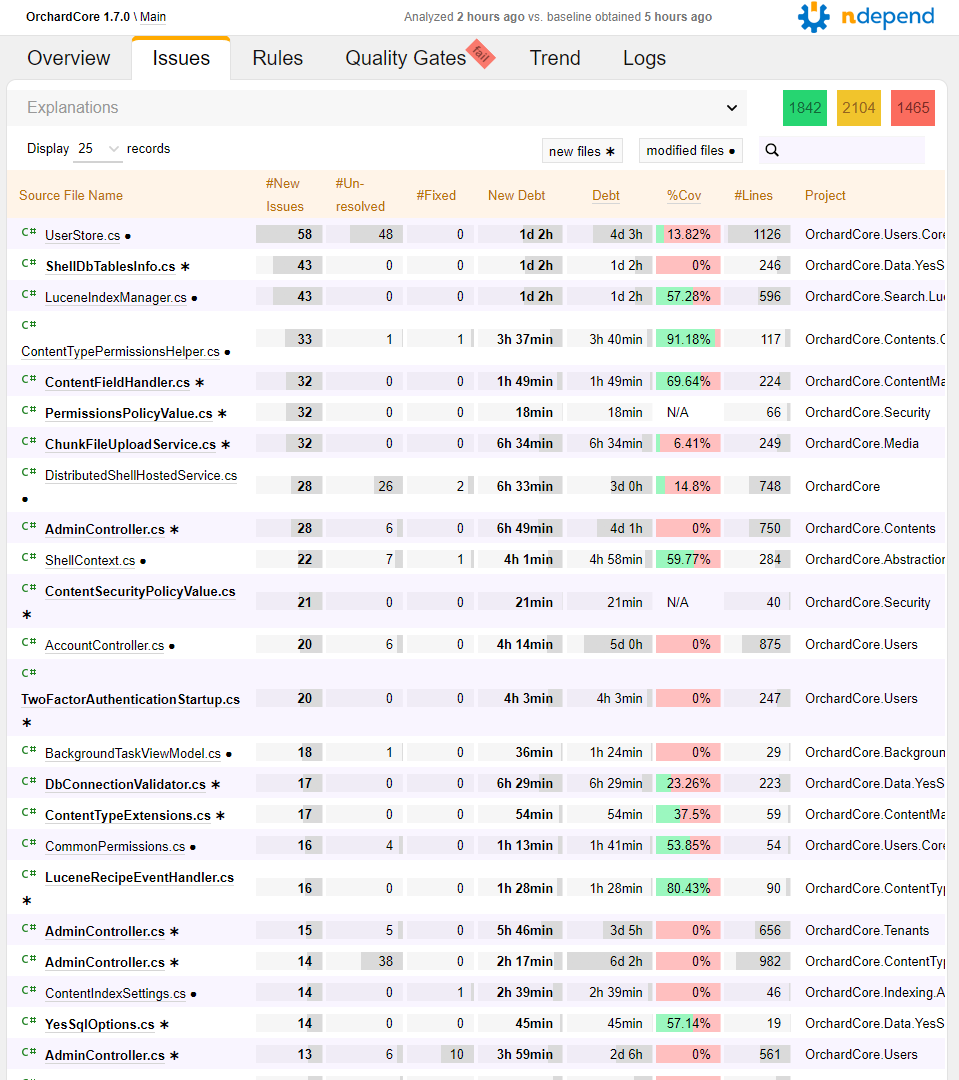Click the 'fail' sticker on Quality Gates
The width and height of the screenshot is (959, 1080).
(481, 56)
